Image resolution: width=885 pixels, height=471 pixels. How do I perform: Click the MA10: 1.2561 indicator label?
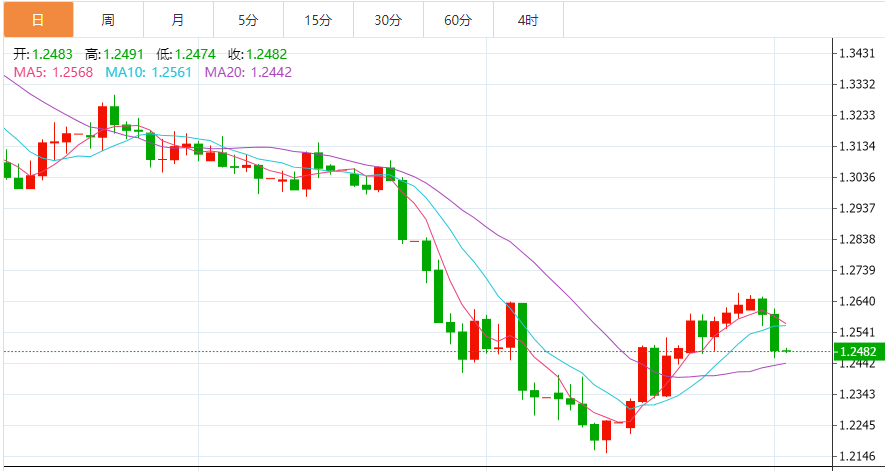coord(148,72)
